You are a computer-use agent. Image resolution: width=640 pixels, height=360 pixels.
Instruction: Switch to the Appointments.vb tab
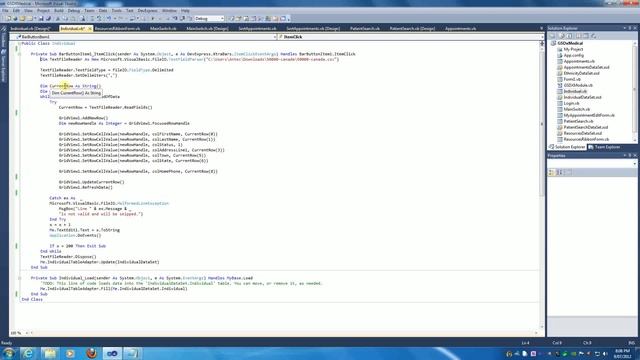point(460,29)
